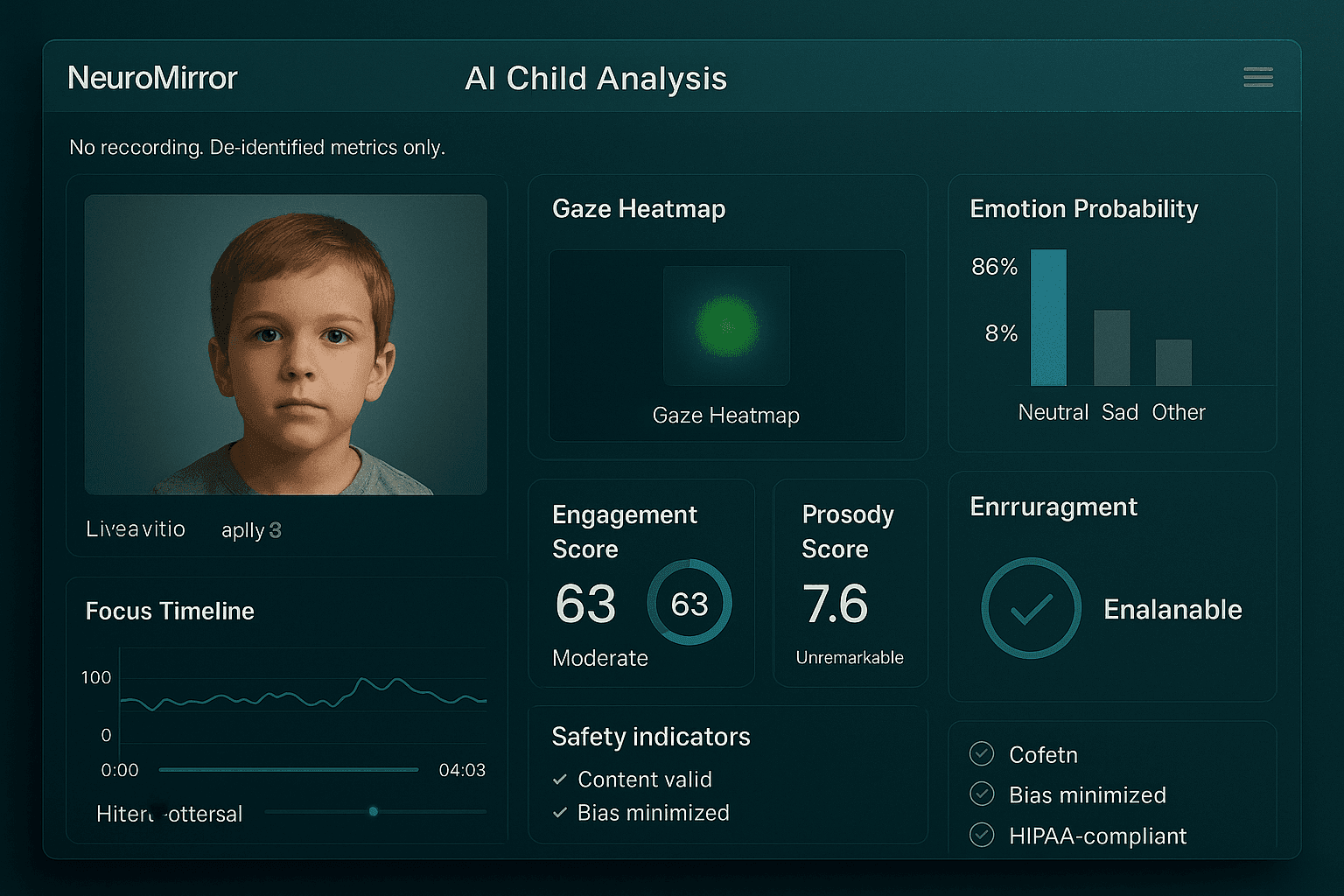Click the Focus Timeline progress bar

pyautogui.click(x=289, y=770)
